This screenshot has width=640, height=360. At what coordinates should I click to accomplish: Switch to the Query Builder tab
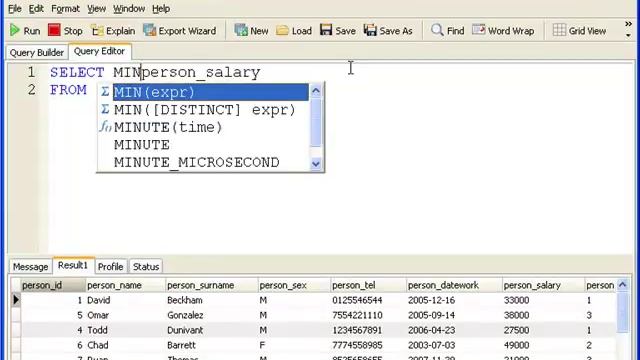(37, 53)
